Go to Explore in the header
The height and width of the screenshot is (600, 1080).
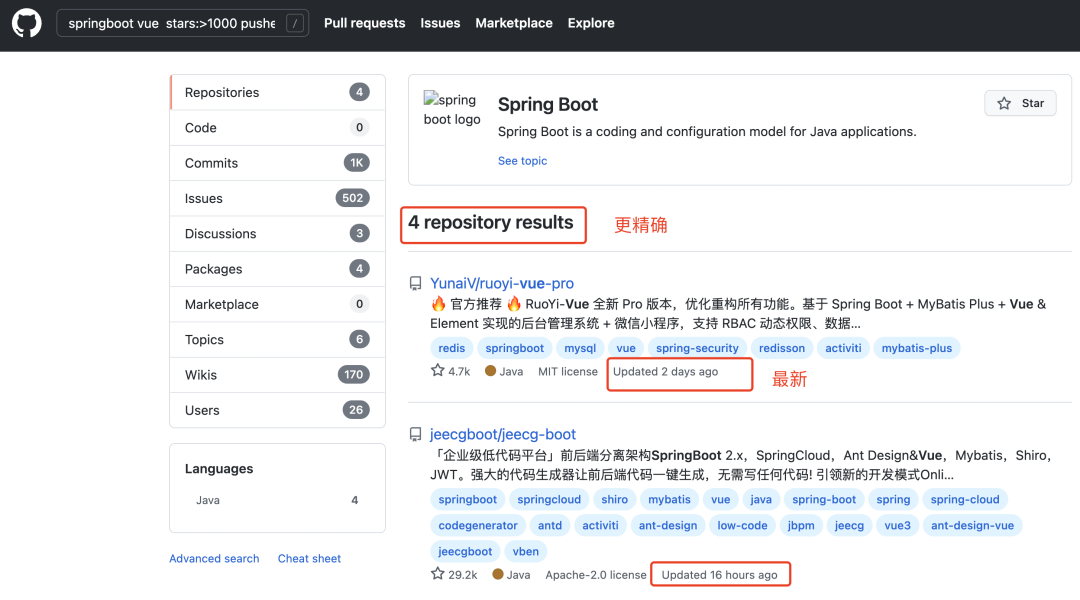tap(591, 23)
